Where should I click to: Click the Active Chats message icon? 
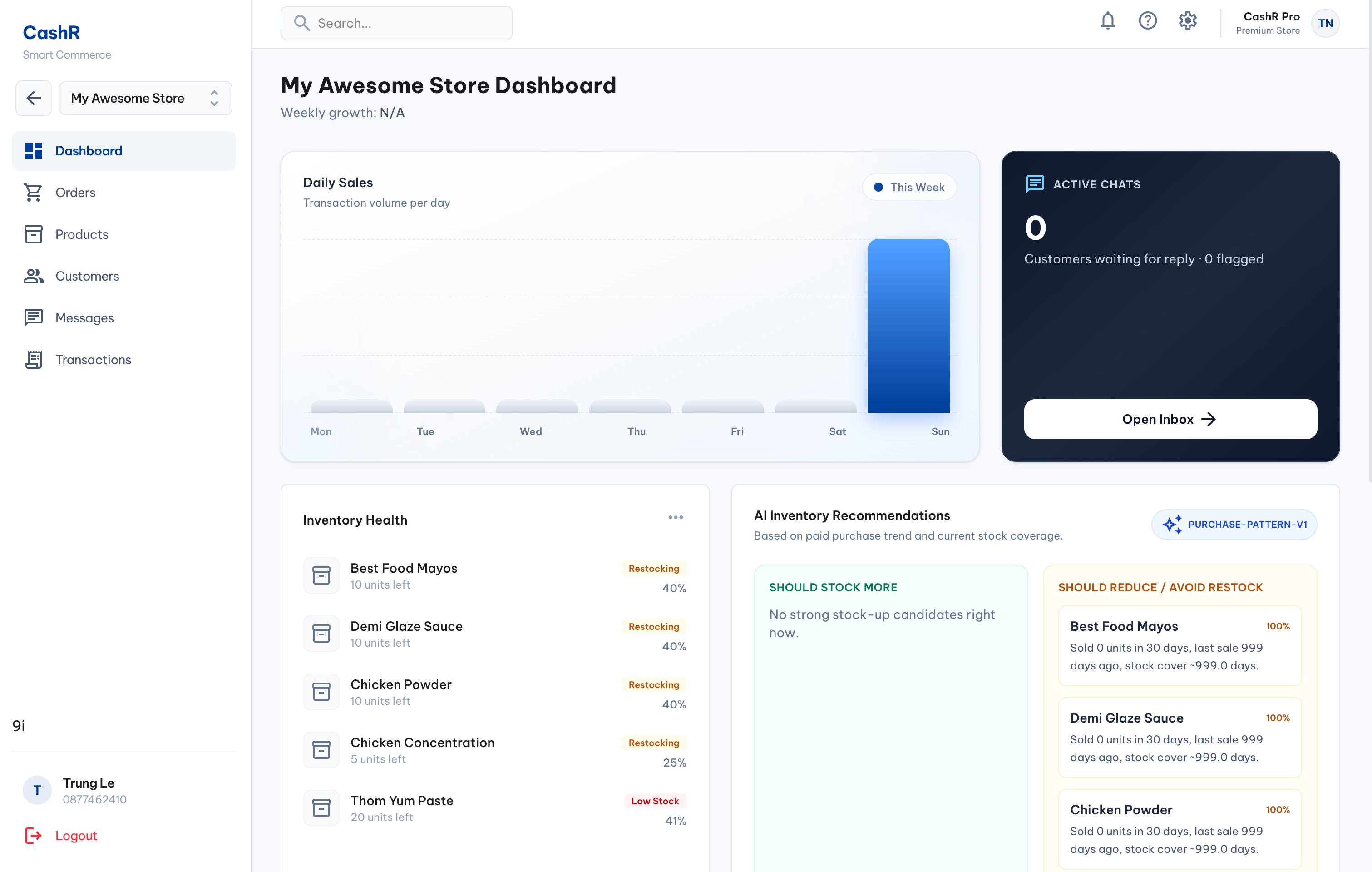click(x=1035, y=184)
